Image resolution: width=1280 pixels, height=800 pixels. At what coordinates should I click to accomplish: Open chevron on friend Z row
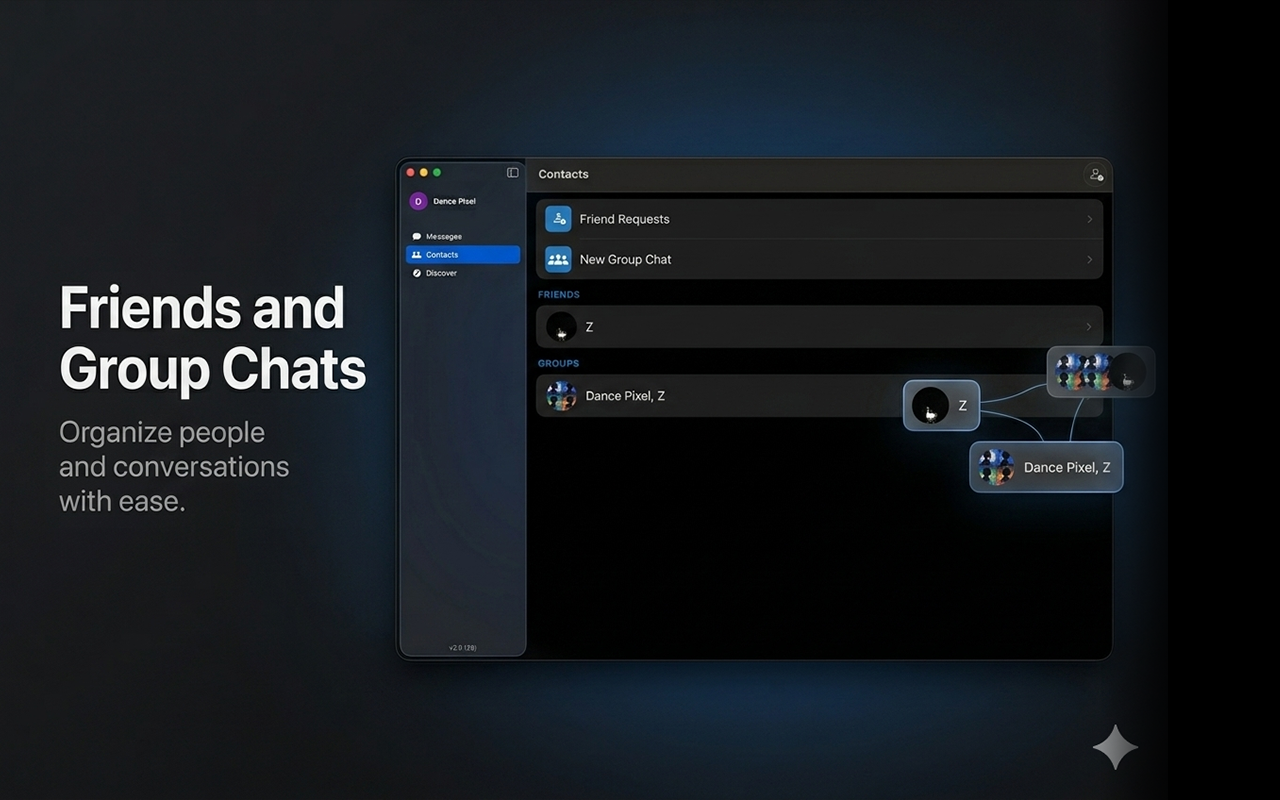click(x=1089, y=327)
